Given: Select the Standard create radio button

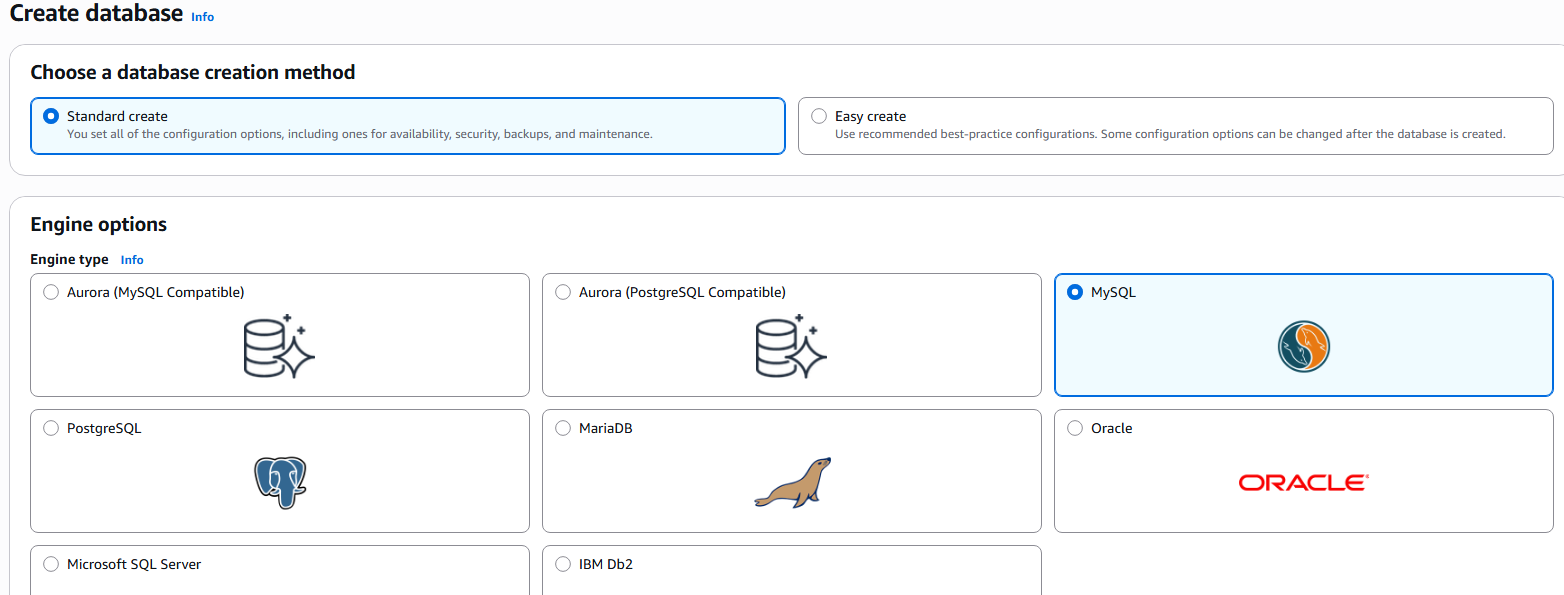Looking at the screenshot, I should 51,116.
